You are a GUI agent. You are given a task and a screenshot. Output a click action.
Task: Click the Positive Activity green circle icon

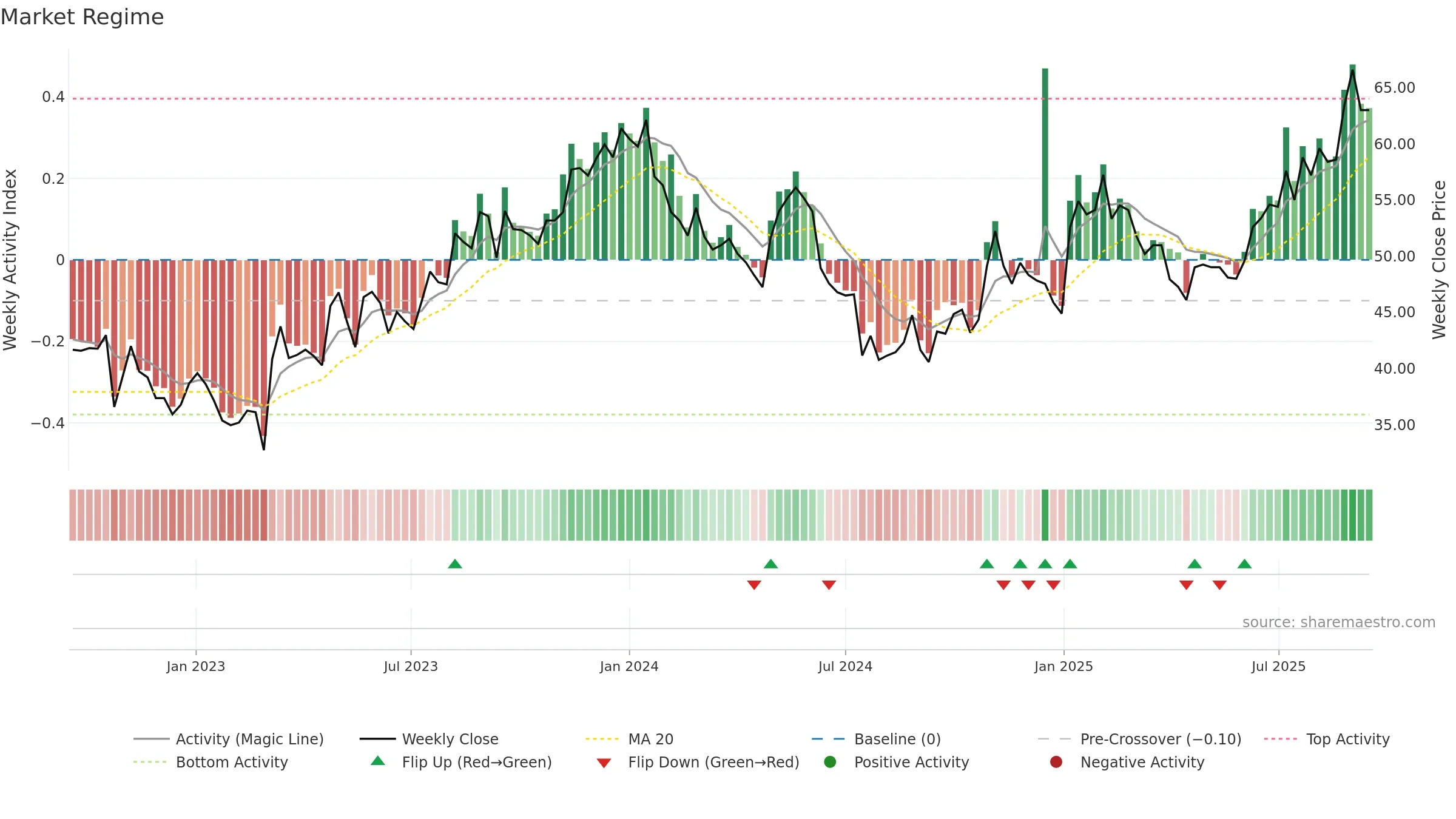pos(831,761)
